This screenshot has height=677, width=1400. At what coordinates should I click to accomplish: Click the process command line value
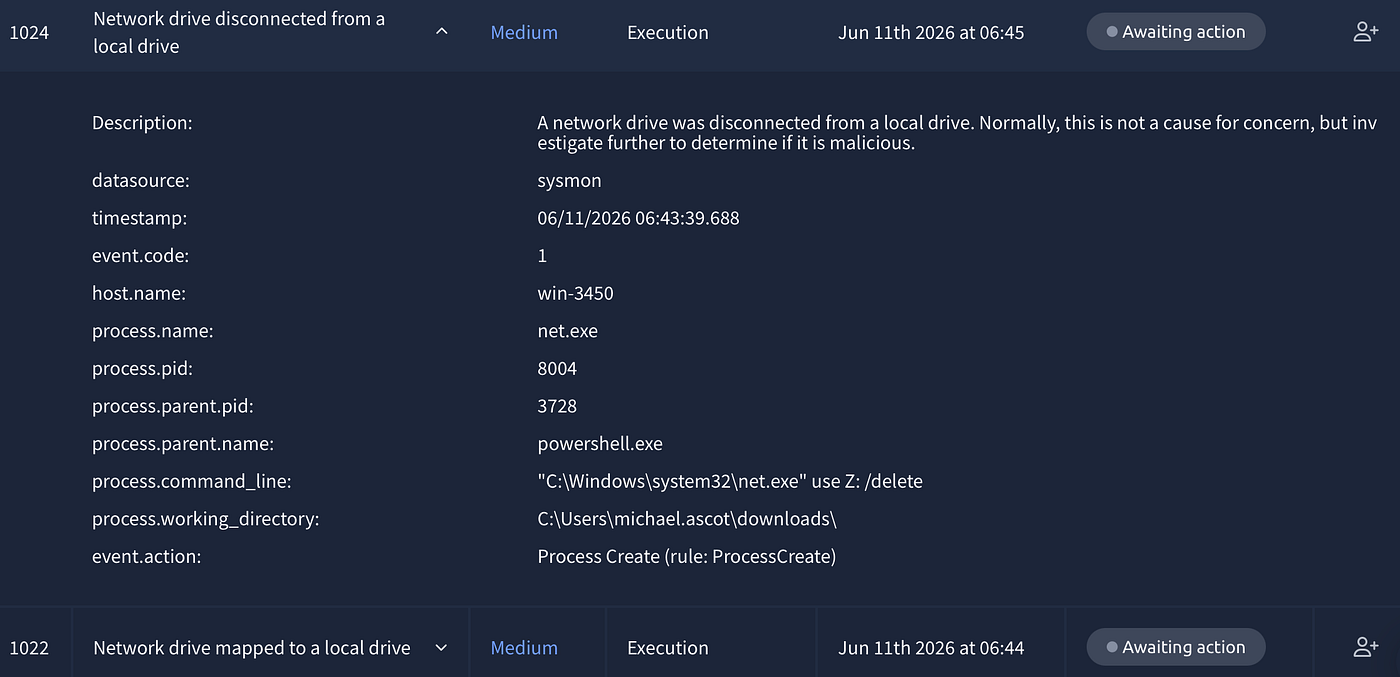pyautogui.click(x=730, y=481)
